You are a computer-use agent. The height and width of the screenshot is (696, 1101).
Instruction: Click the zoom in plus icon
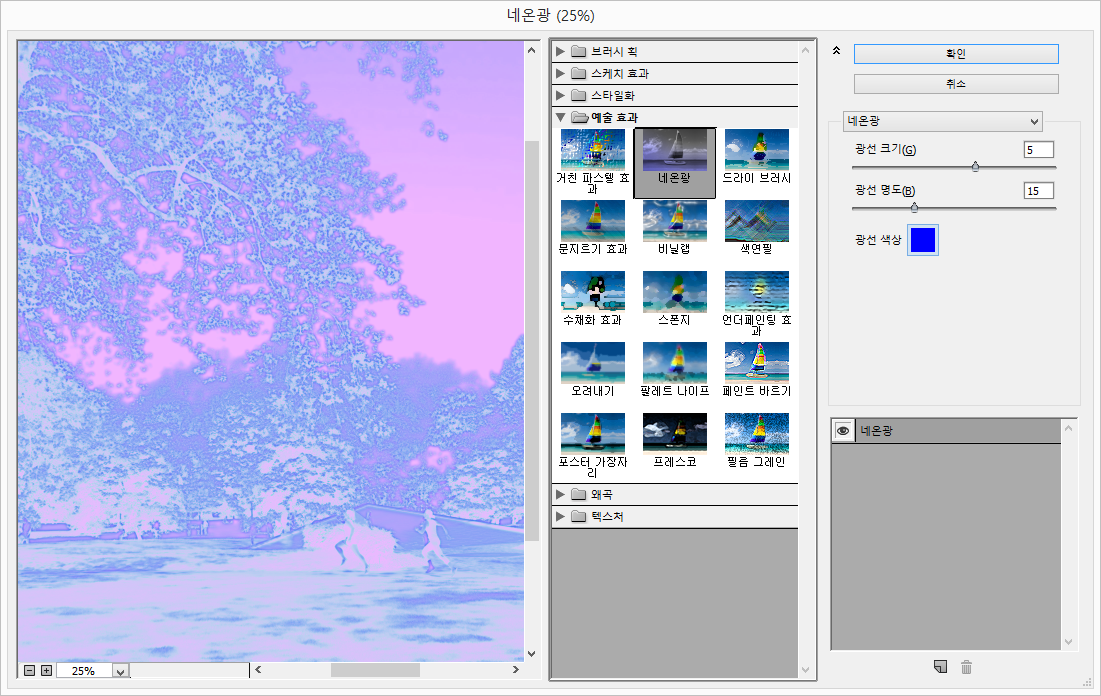click(x=46, y=670)
